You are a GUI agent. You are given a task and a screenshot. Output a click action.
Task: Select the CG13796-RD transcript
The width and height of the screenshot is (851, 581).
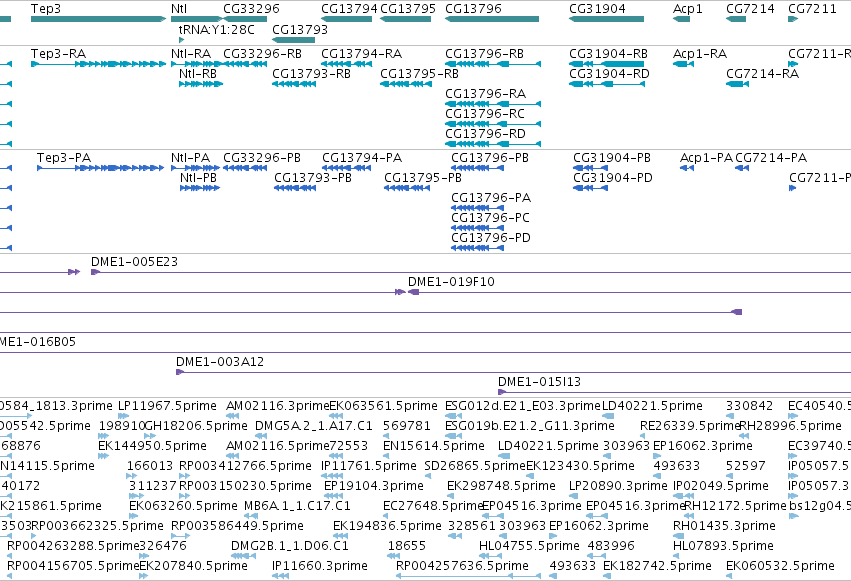[493, 144]
